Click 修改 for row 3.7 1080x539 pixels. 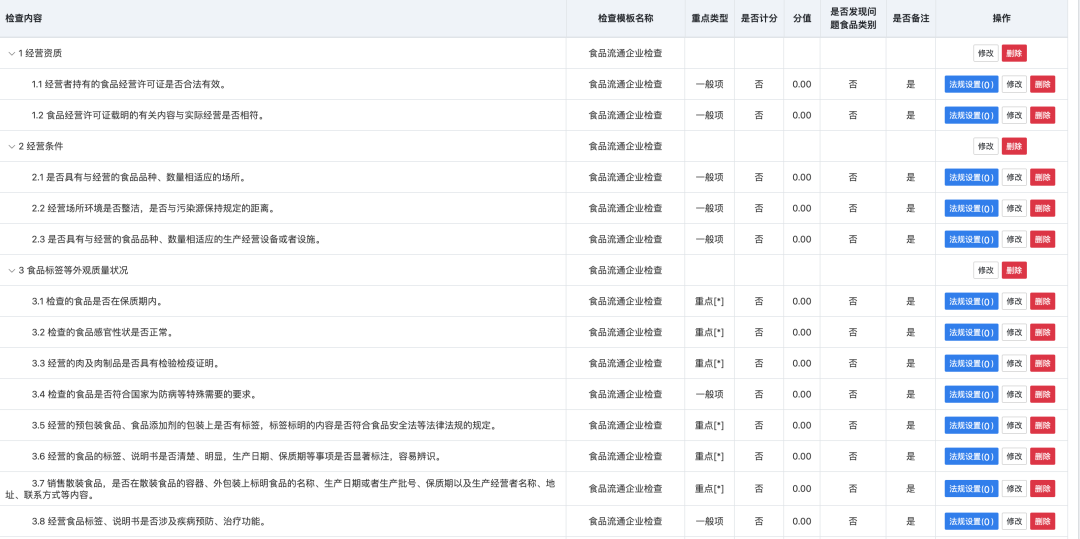point(1014,489)
